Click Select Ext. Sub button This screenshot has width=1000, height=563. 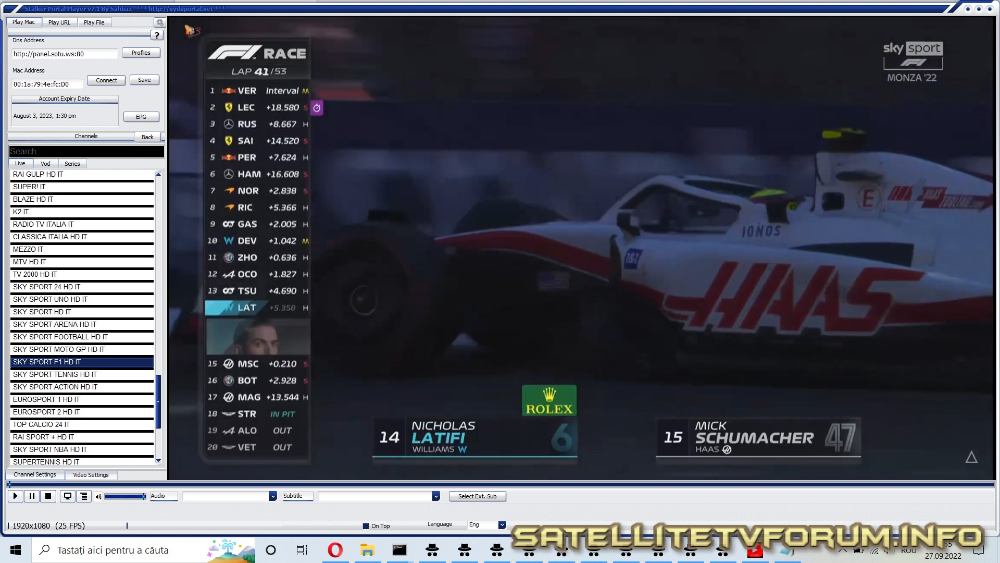478,496
